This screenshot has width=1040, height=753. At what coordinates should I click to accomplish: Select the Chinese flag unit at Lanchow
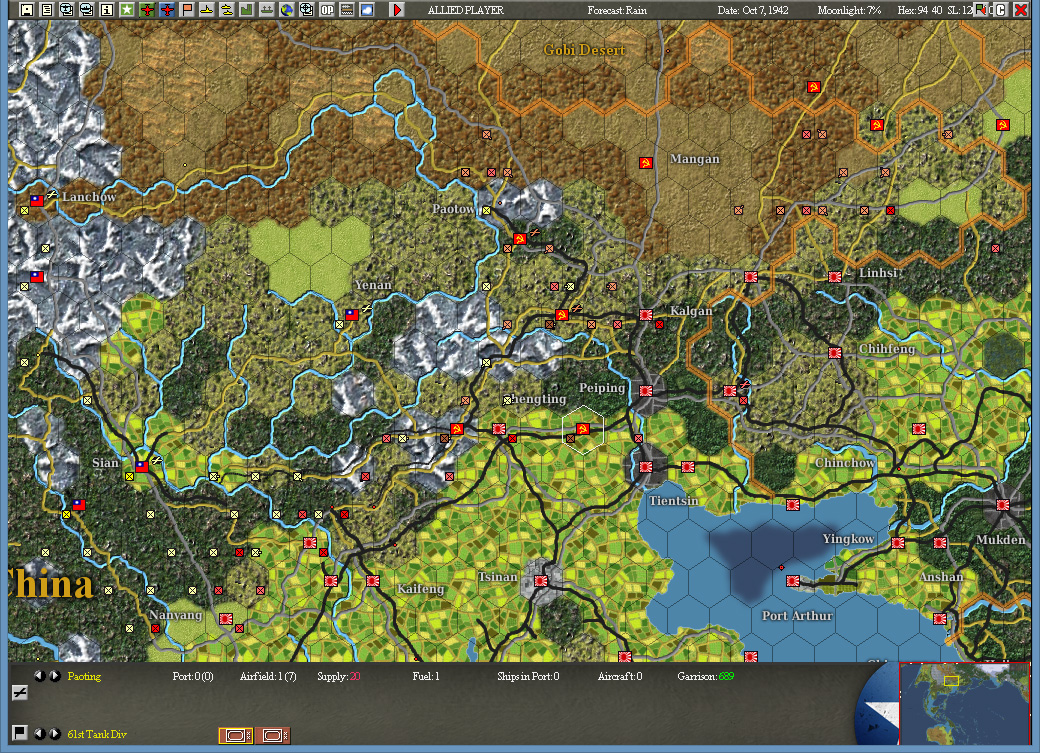point(37,200)
